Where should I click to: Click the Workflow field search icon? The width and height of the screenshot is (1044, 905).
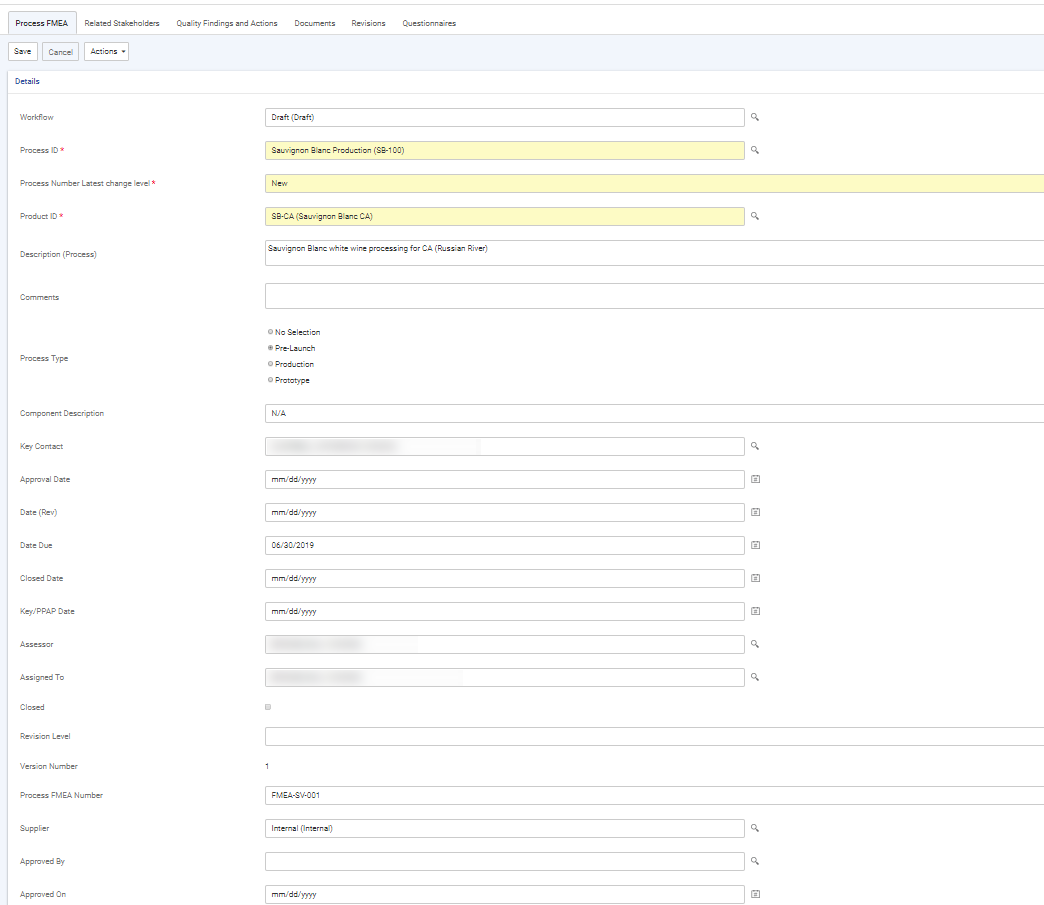[755, 117]
